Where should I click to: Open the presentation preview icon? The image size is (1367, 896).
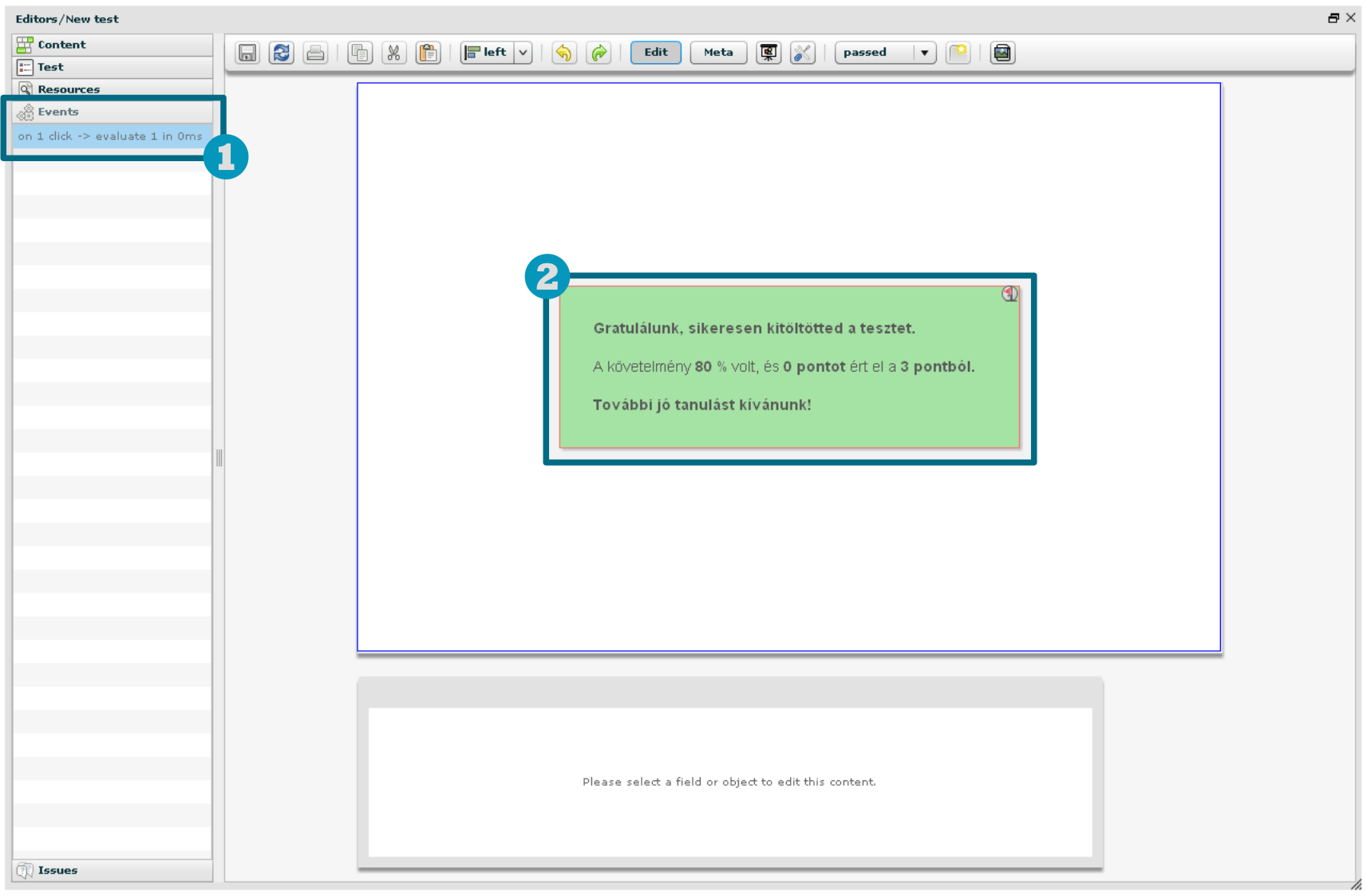(x=768, y=53)
